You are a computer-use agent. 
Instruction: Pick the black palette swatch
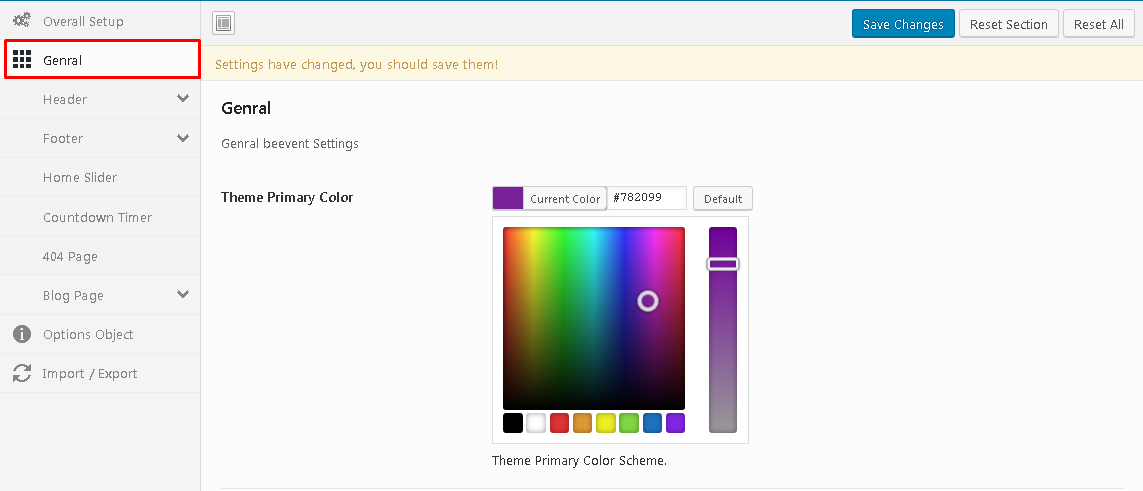(x=513, y=423)
